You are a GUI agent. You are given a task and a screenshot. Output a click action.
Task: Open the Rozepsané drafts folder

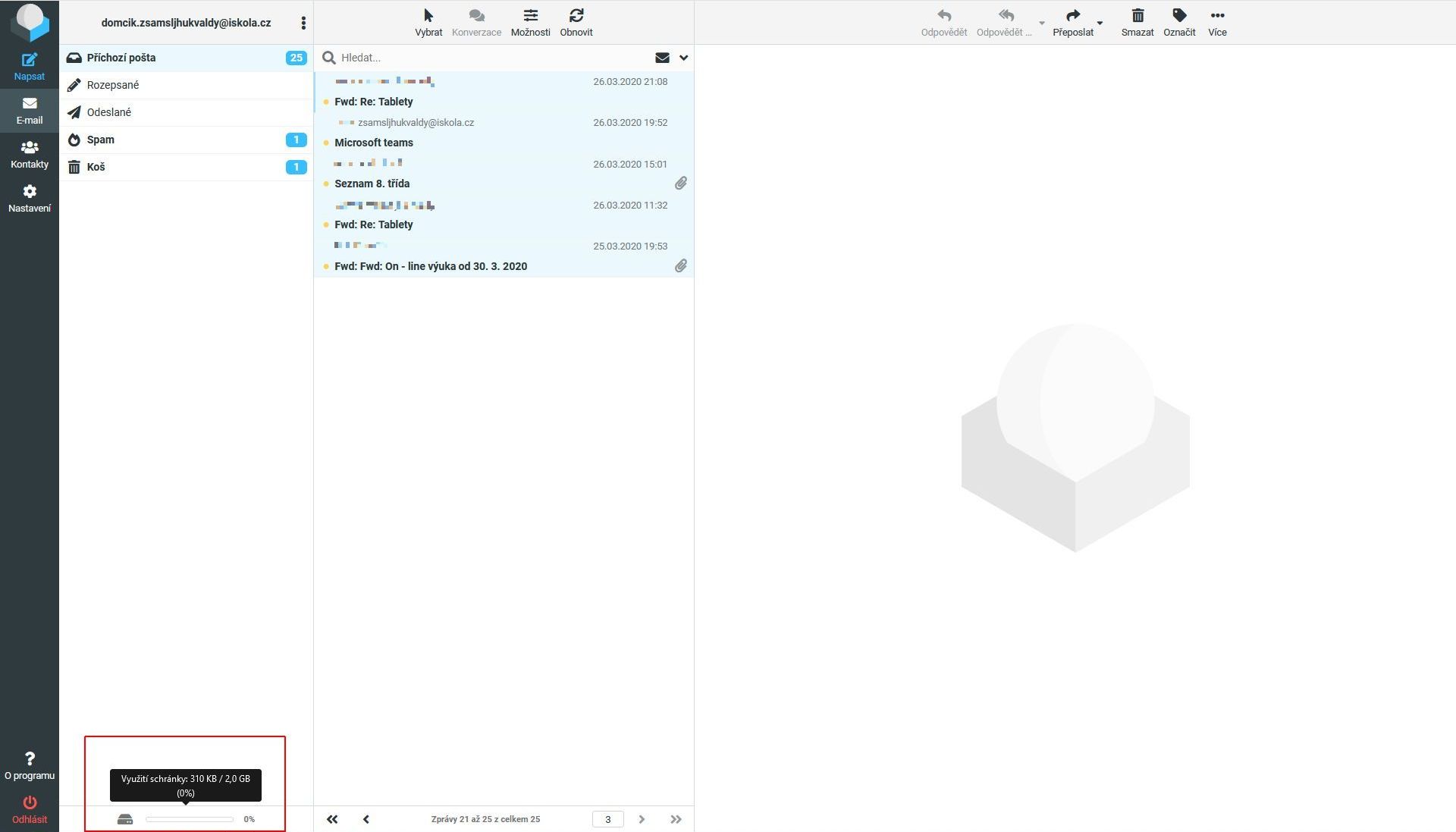pos(187,85)
